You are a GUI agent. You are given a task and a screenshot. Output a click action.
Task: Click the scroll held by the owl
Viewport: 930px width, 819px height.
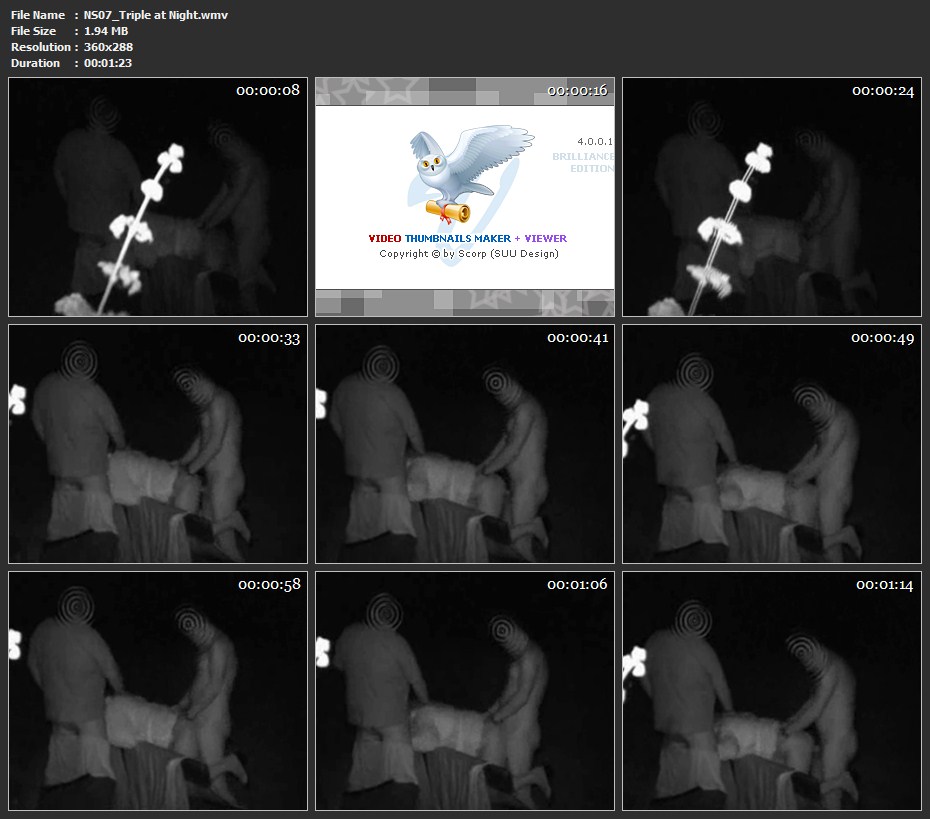pos(447,208)
